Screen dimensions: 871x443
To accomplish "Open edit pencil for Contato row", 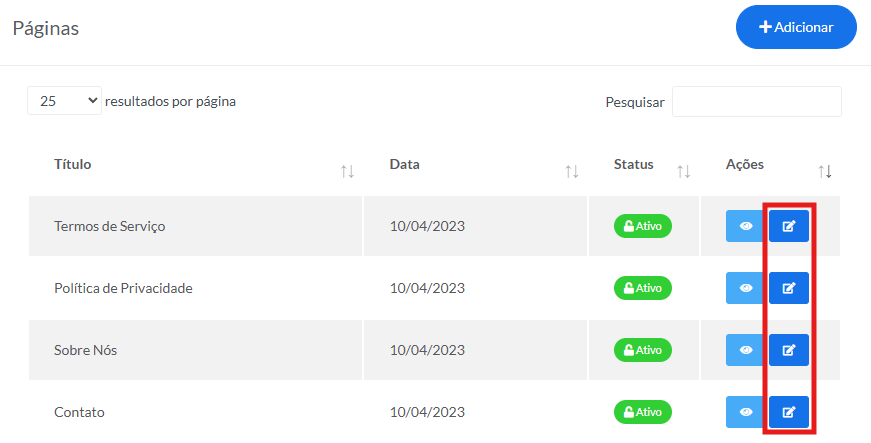I will pyautogui.click(x=788, y=412).
